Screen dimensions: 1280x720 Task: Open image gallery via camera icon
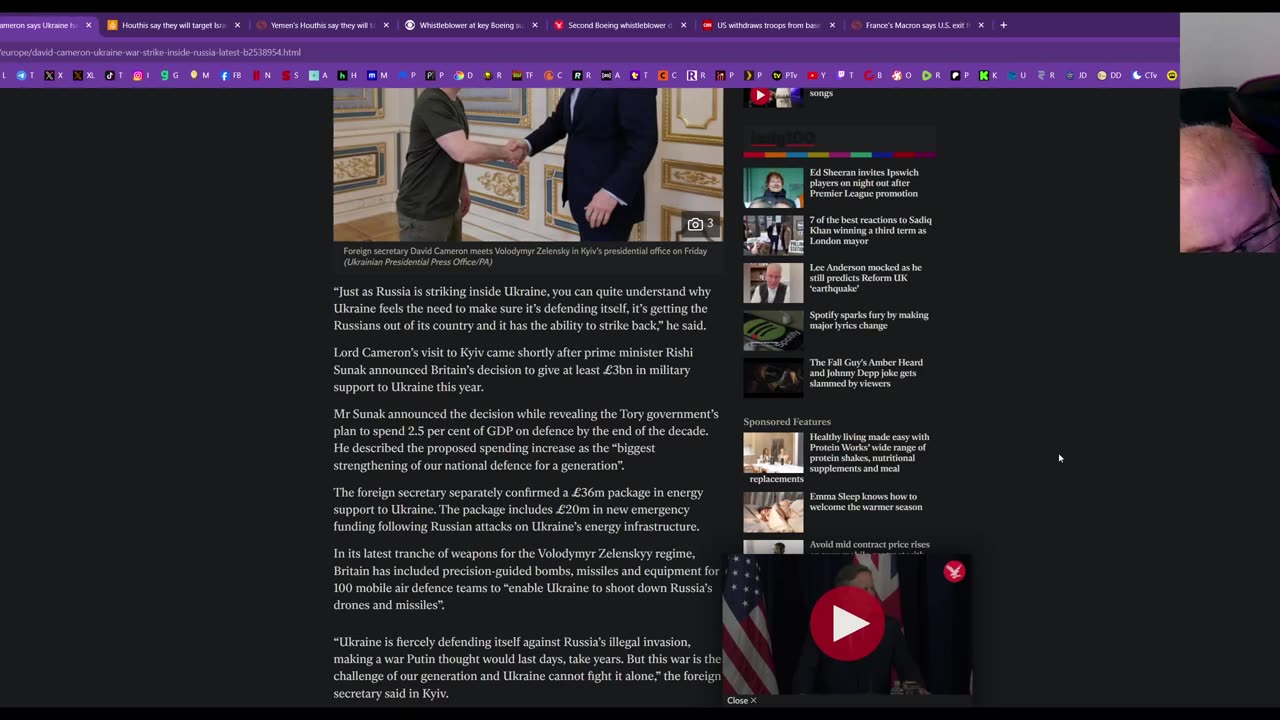point(701,224)
